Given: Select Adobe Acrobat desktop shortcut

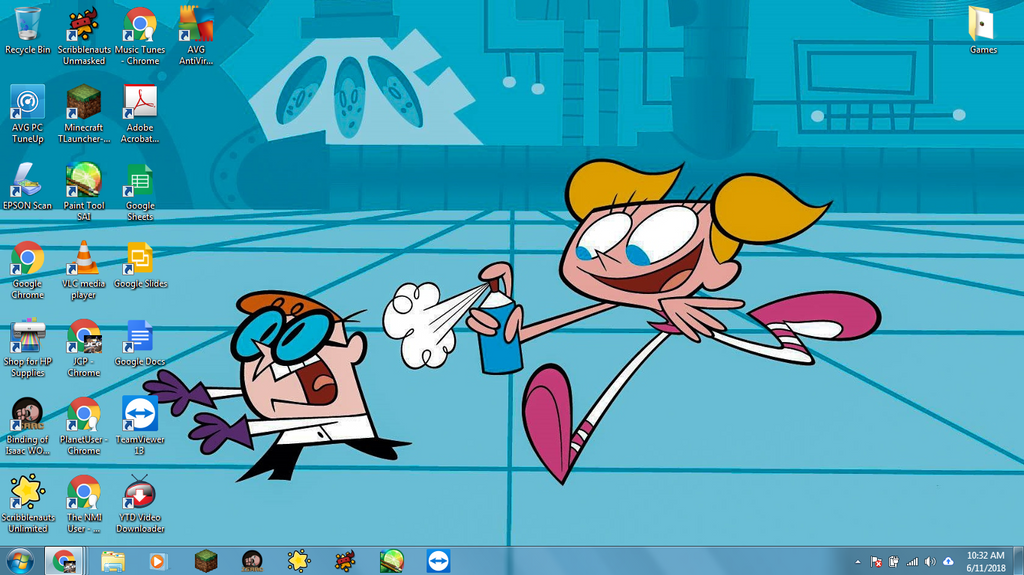Looking at the screenshot, I should 140,114.
